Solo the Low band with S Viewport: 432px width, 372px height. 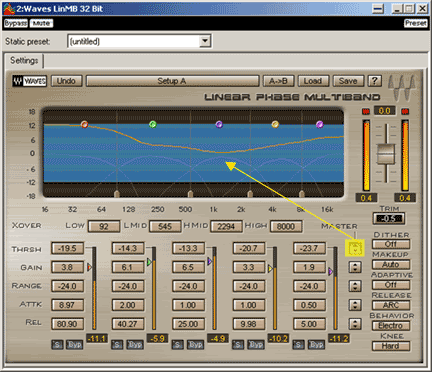(x=57, y=344)
